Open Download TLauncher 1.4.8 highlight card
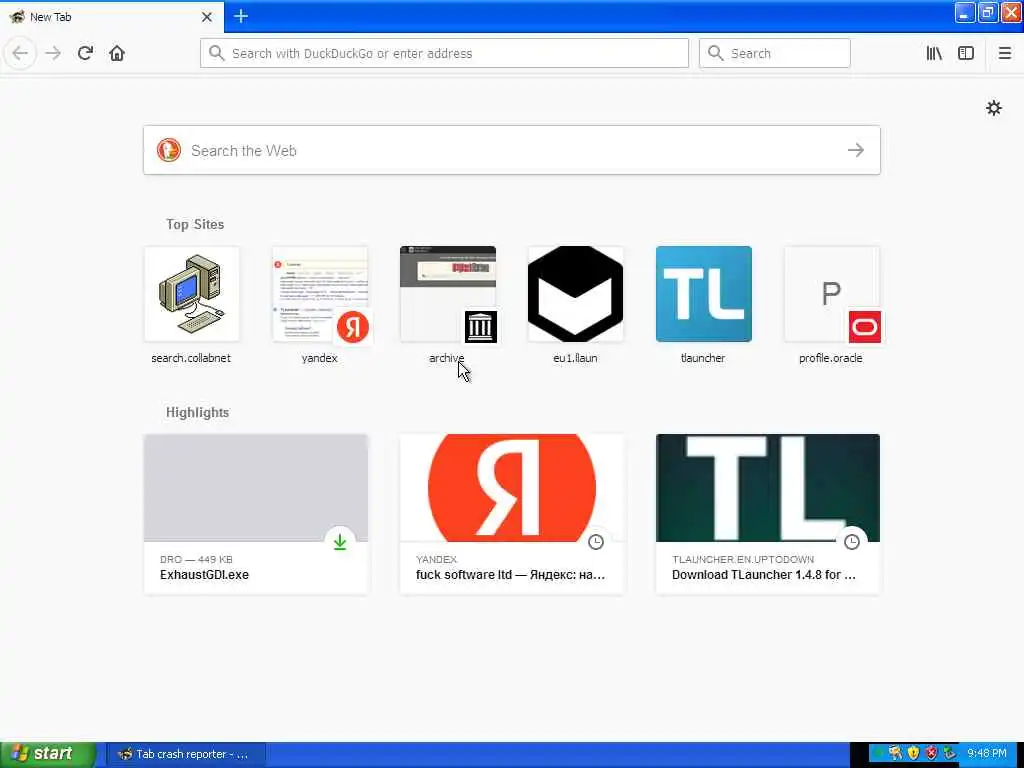This screenshot has height=768, width=1024. 768,514
